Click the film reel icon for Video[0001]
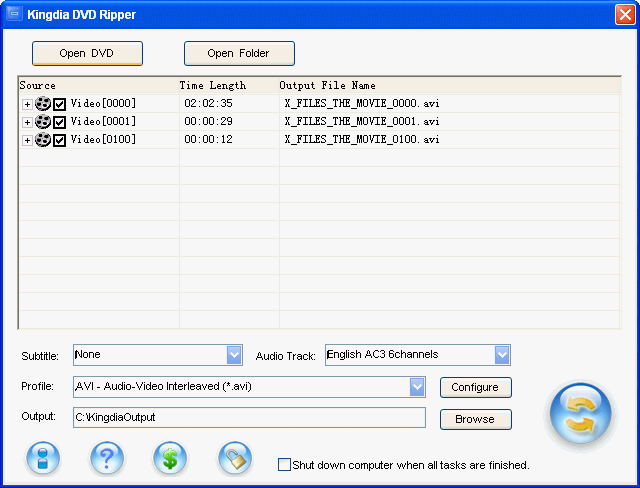The height and width of the screenshot is (488, 640). click(42, 121)
